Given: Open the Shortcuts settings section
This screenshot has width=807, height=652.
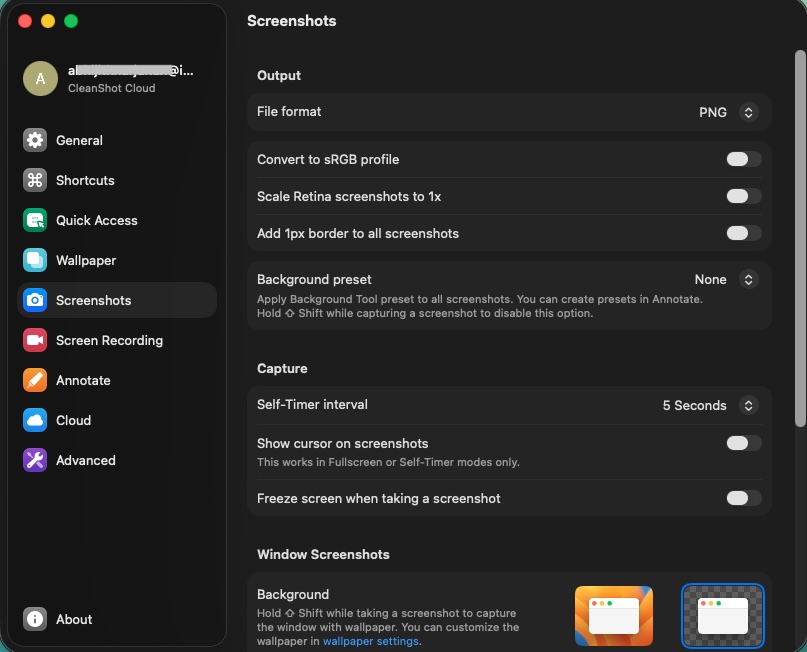Looking at the screenshot, I should tap(85, 181).
